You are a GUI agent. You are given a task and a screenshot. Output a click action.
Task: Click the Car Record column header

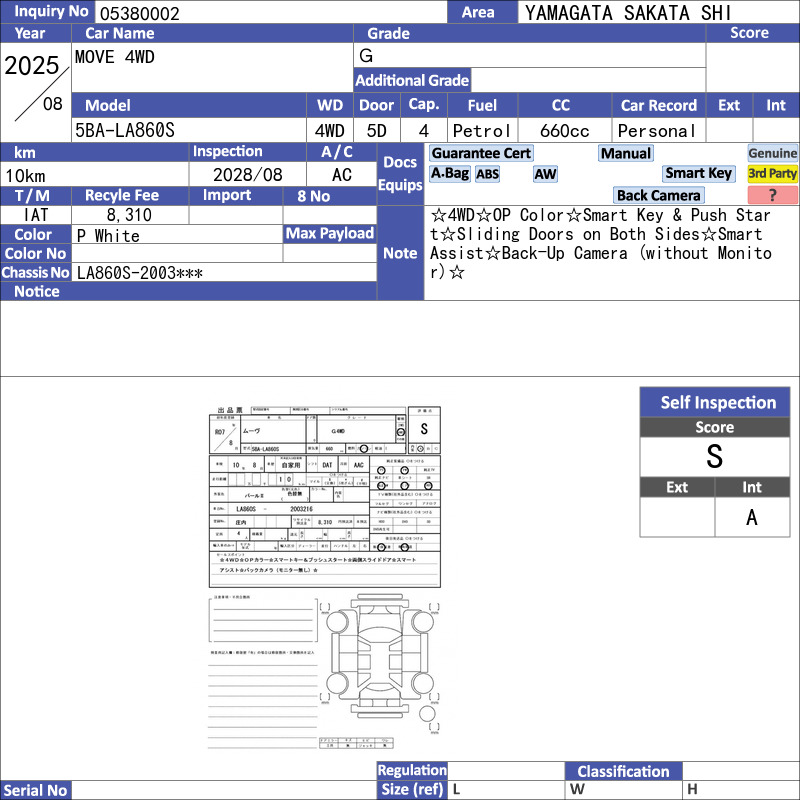[659, 105]
